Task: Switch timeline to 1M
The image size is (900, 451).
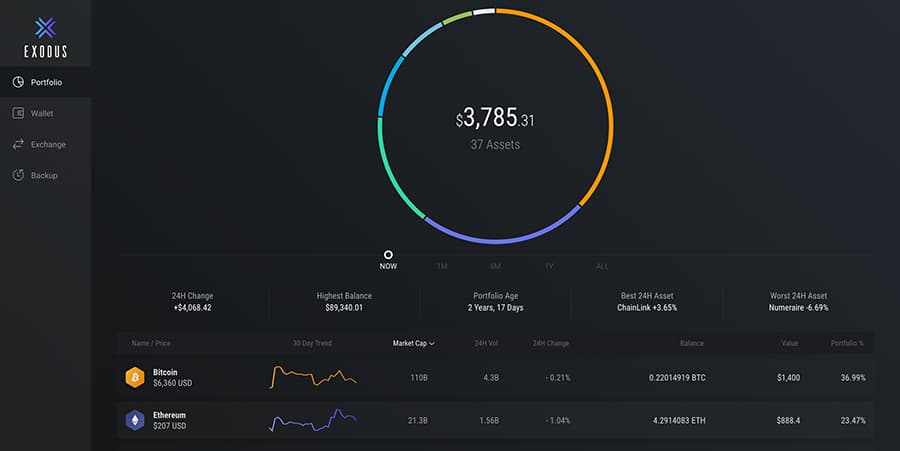Action: (442, 266)
